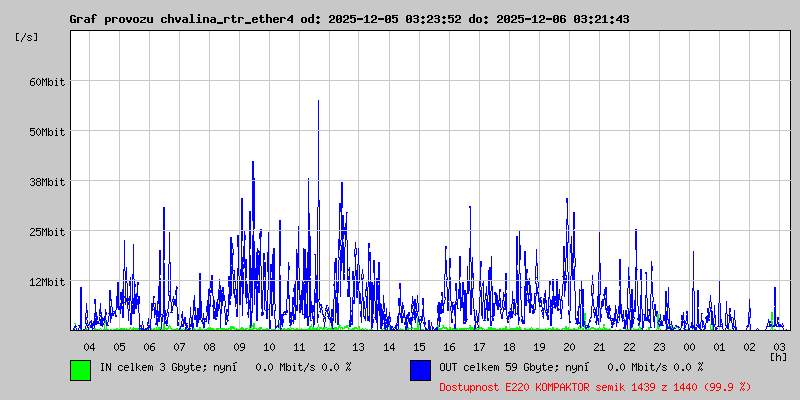
Task: Click the highest blue traffic peak
Action: point(318,102)
